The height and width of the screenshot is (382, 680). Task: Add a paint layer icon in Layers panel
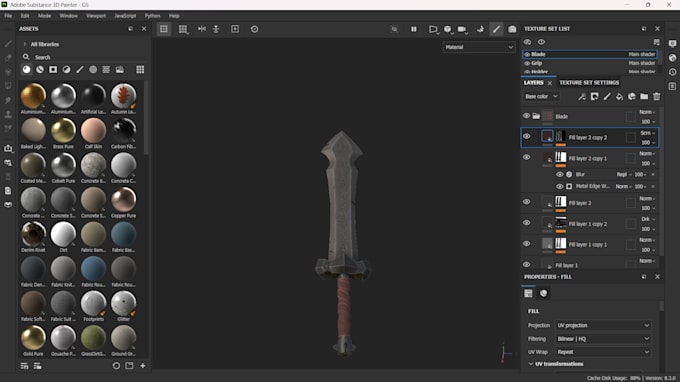pyautogui.click(x=607, y=96)
